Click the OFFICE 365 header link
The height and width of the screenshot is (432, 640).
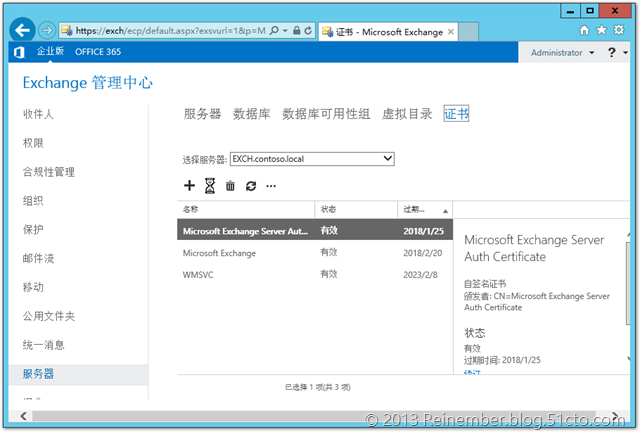(x=98, y=52)
